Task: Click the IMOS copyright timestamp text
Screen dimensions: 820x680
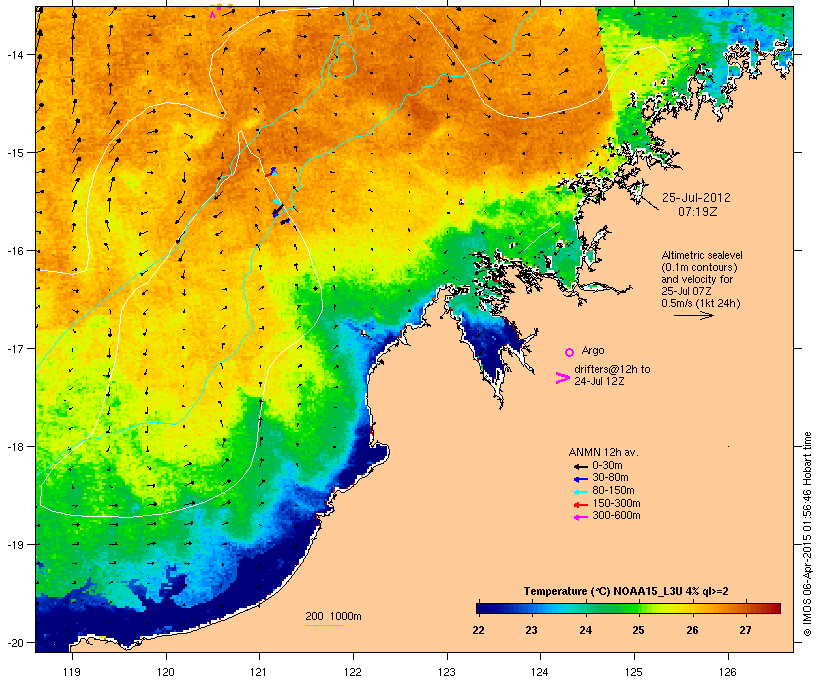Action: (x=807, y=534)
